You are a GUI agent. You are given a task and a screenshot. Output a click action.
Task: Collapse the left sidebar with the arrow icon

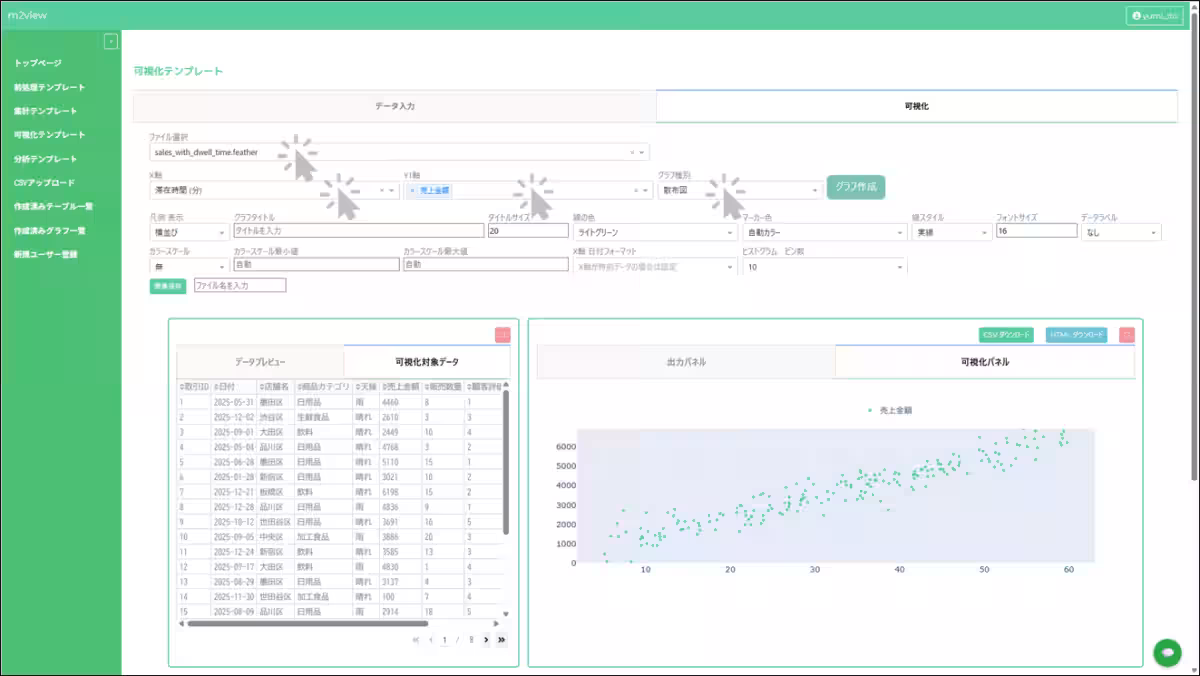111,41
